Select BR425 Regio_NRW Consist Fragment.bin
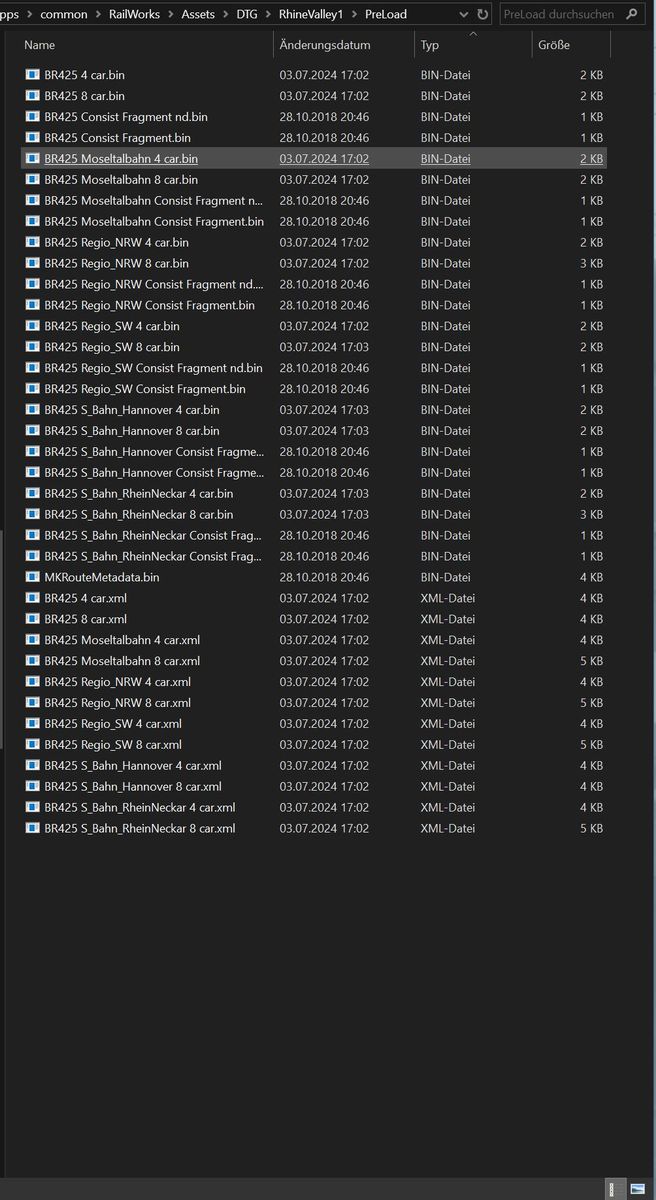 point(313,305)
